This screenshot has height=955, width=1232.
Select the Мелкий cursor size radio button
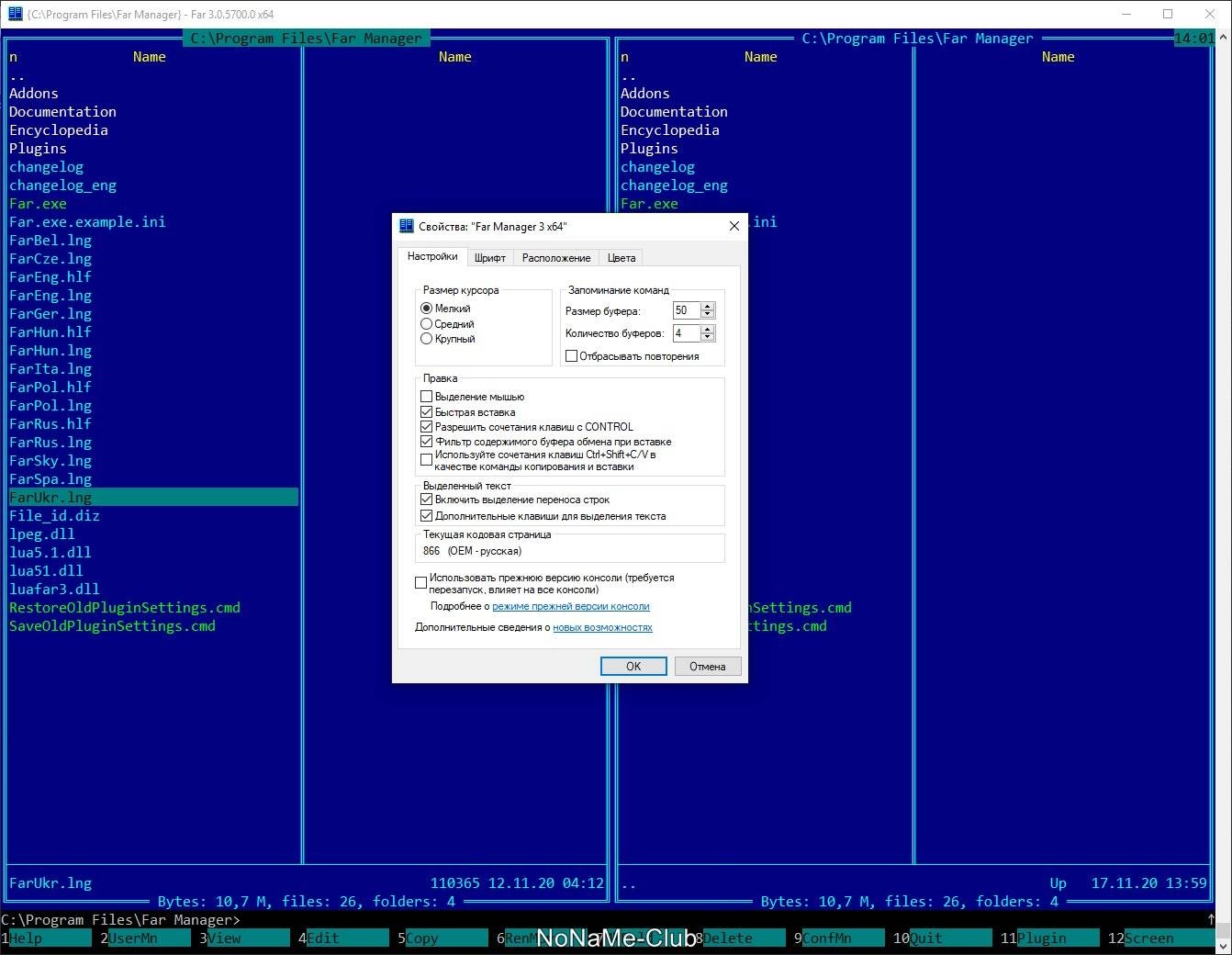[x=426, y=309]
